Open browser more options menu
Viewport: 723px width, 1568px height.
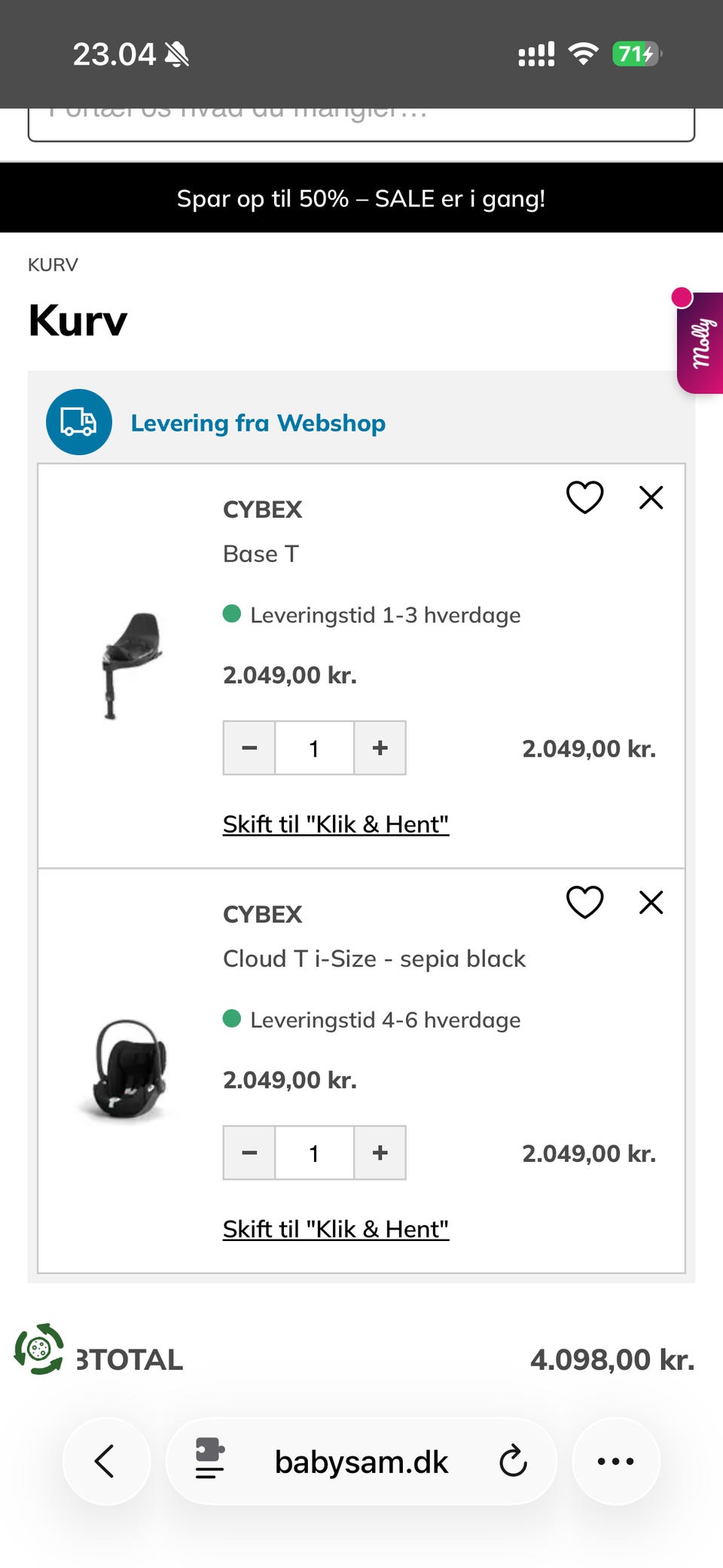point(615,1461)
